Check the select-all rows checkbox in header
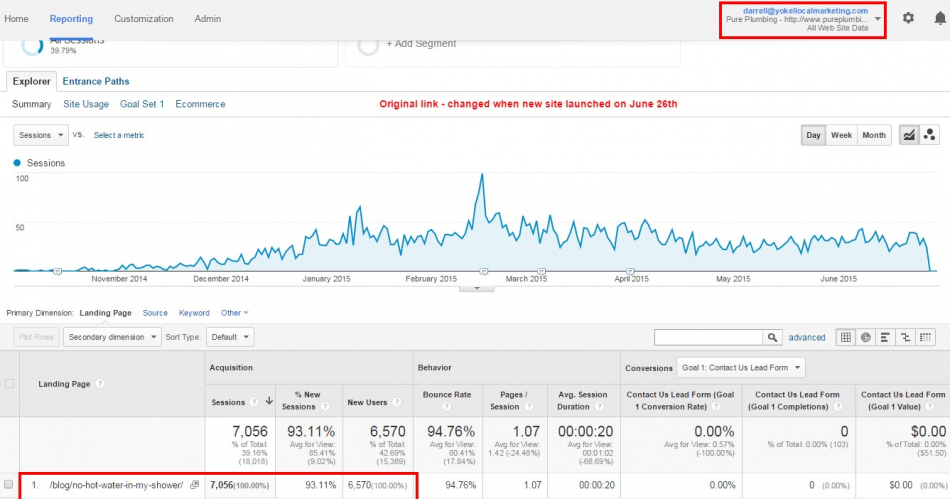 (x=11, y=383)
